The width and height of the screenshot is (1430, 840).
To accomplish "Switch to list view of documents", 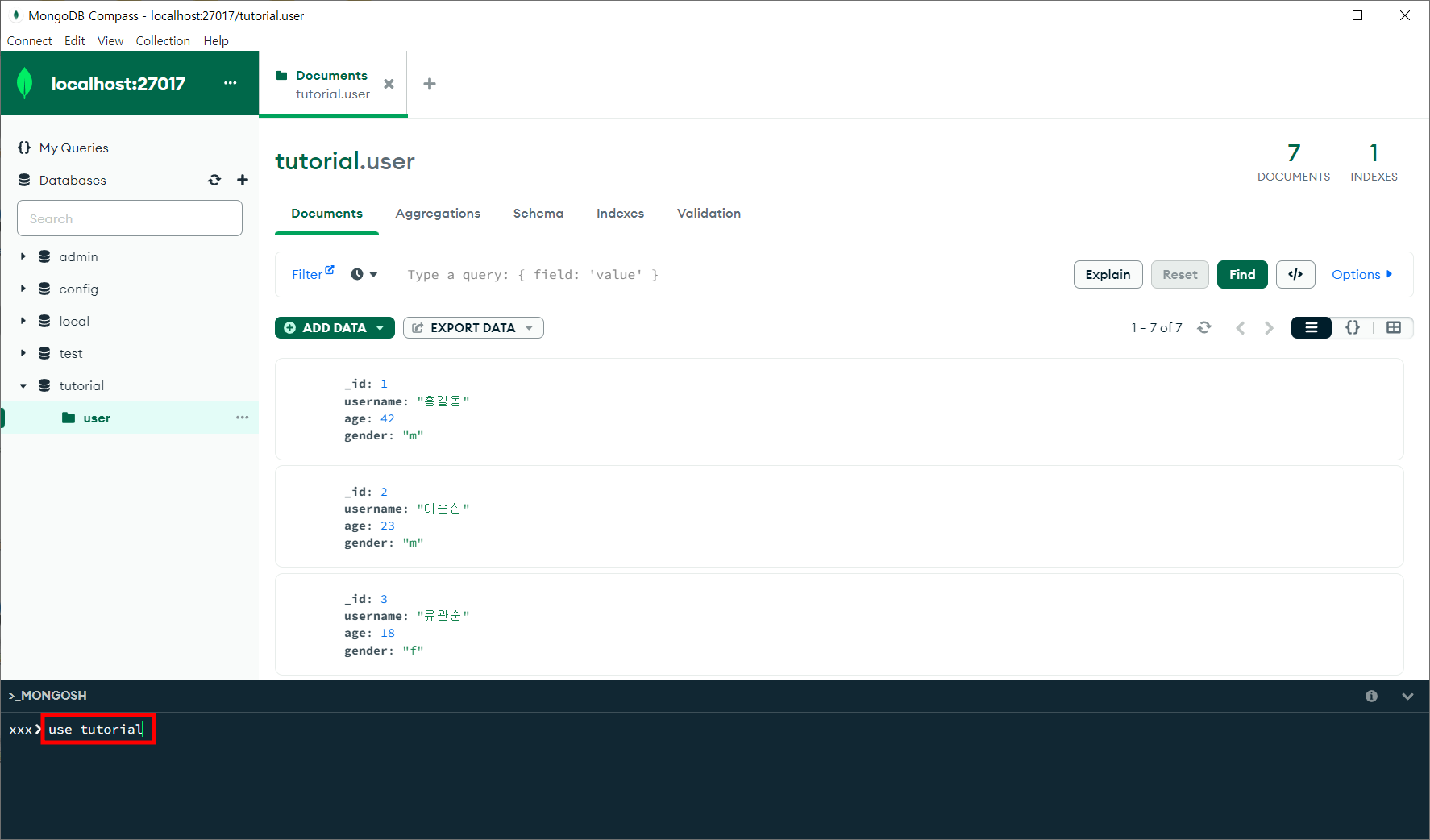I will coord(1312,327).
